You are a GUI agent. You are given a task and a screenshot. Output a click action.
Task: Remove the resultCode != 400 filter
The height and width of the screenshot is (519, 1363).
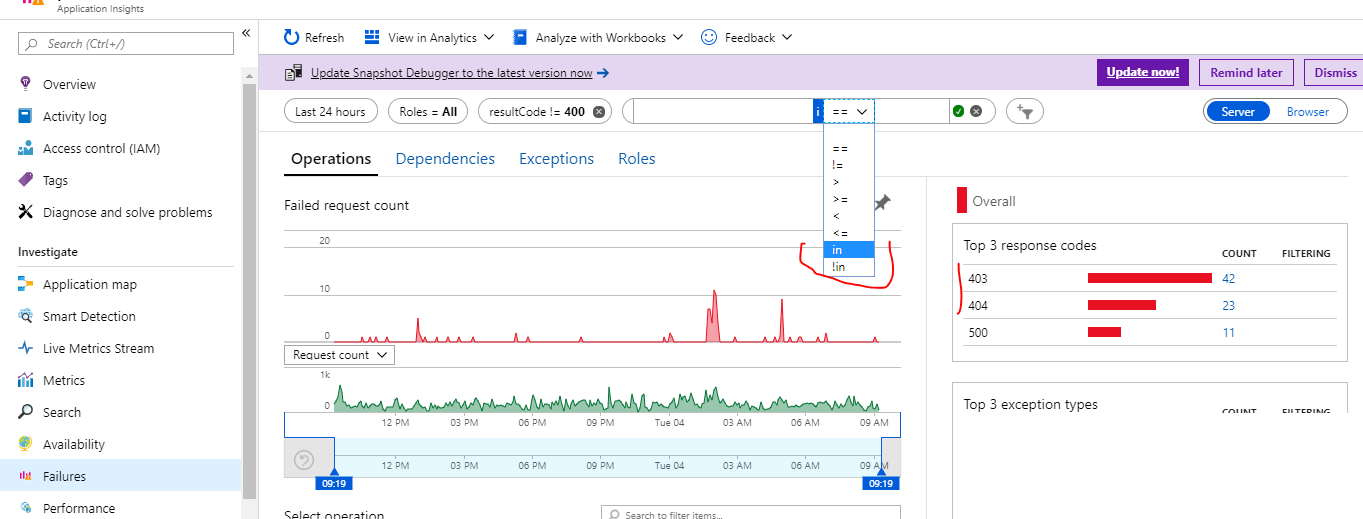599,111
